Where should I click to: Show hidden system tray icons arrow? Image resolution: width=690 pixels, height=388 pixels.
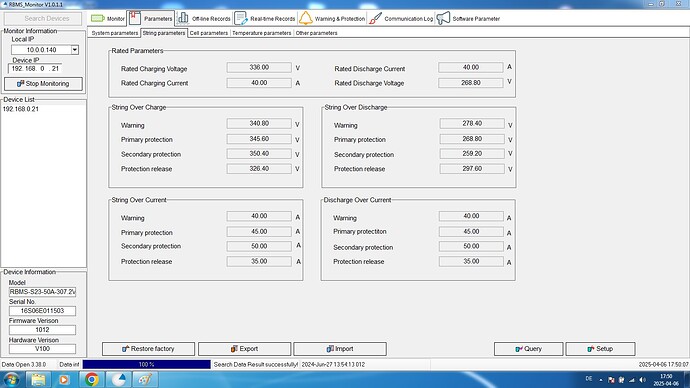point(601,380)
